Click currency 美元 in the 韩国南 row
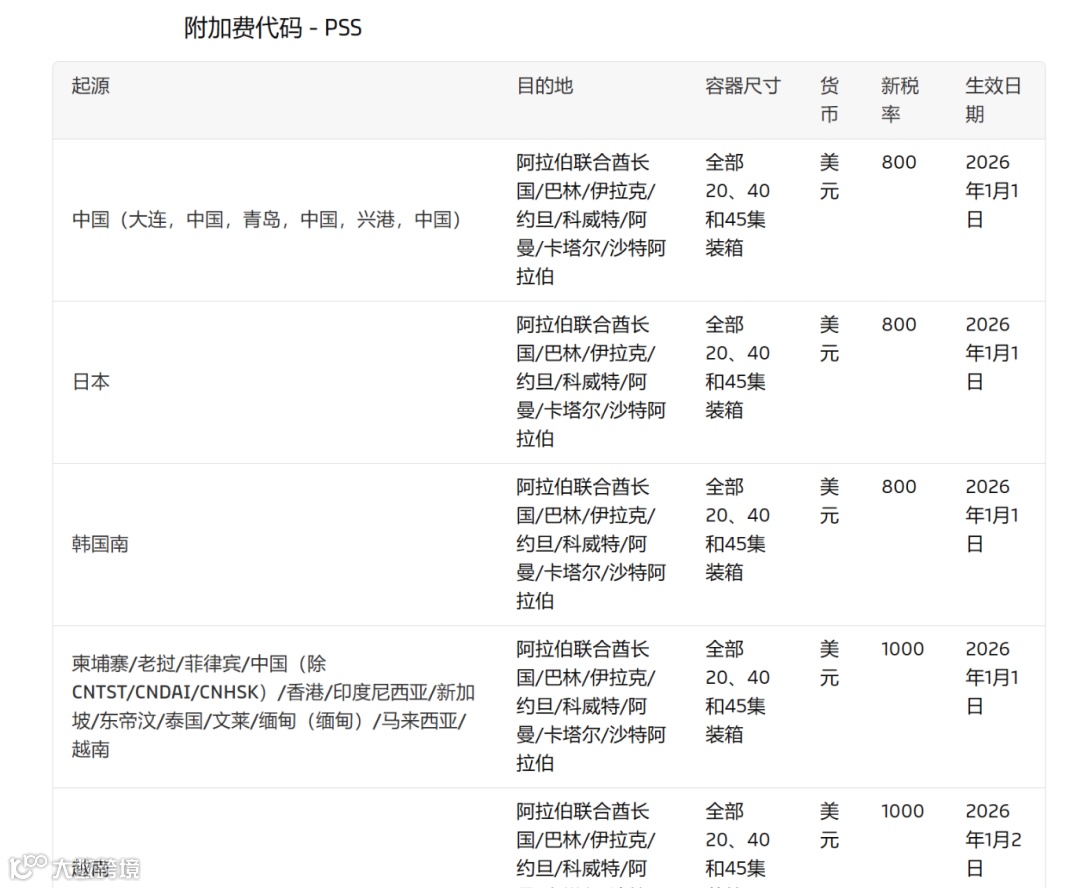The height and width of the screenshot is (888, 1080). (x=829, y=502)
